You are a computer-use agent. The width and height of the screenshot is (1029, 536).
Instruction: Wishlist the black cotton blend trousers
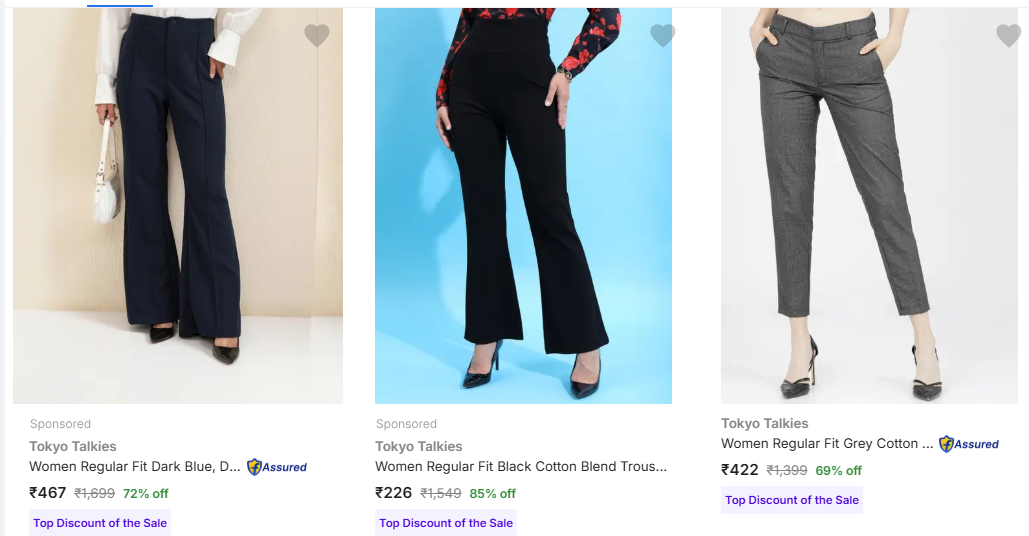[663, 36]
